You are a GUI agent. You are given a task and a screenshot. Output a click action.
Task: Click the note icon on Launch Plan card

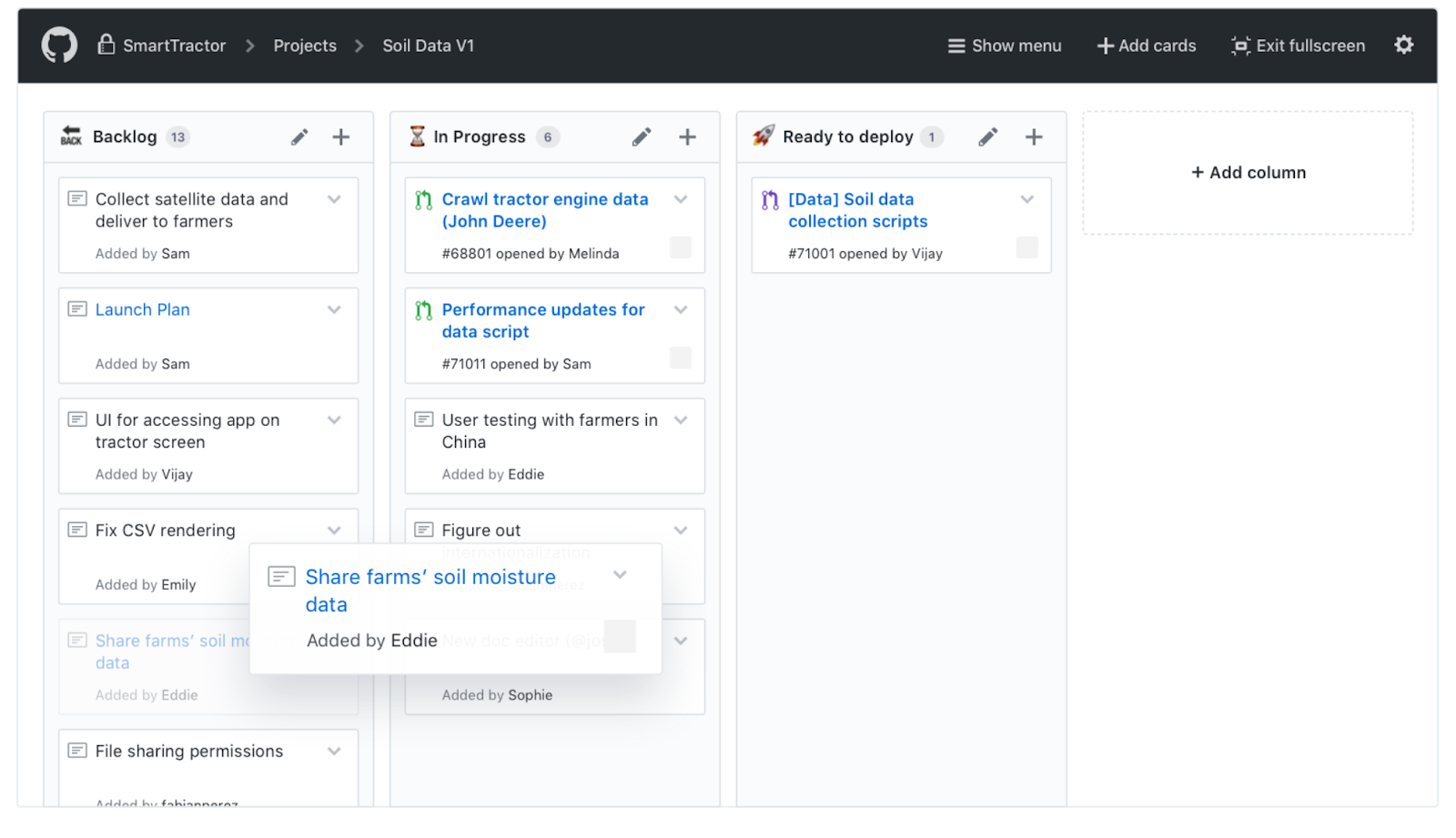(77, 308)
